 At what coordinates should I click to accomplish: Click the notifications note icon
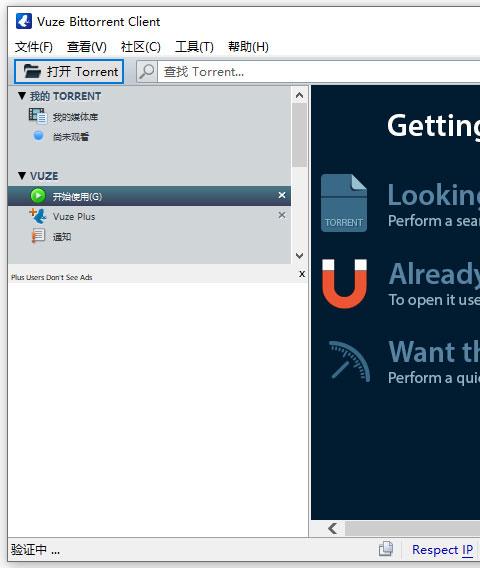[x=38, y=236]
